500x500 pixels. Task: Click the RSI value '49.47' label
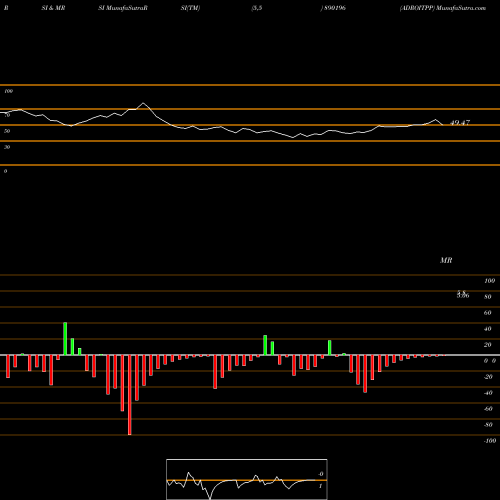(x=460, y=123)
